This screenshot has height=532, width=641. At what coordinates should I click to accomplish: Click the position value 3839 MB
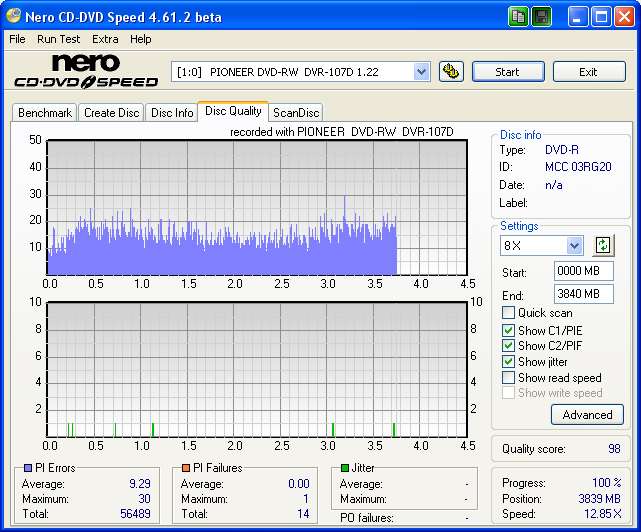point(599,498)
